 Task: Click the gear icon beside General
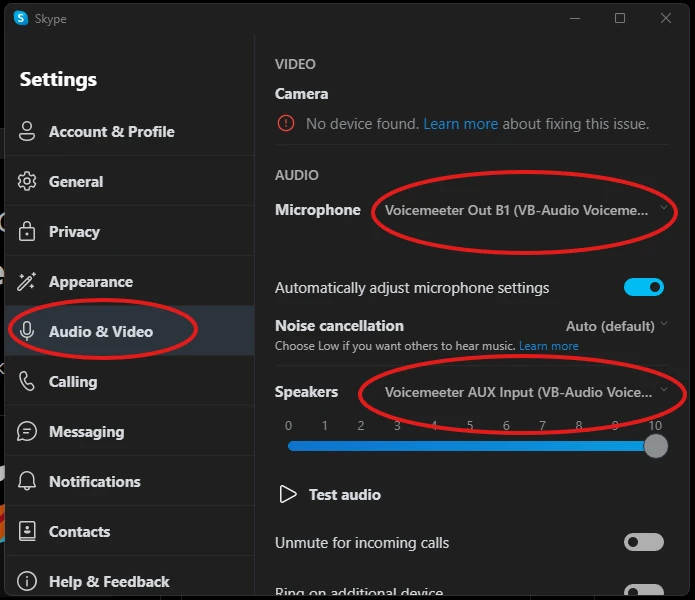coord(27,181)
